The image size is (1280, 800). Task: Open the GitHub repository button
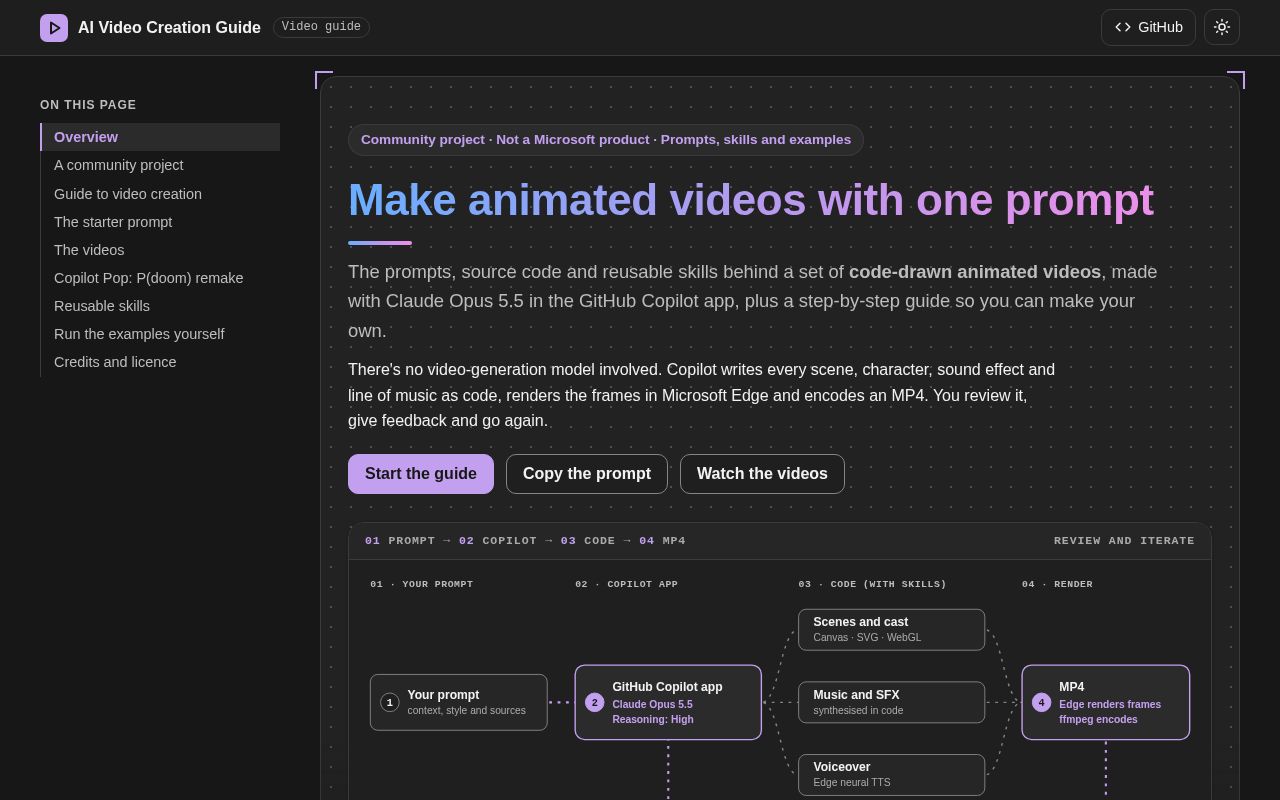coord(1148,27)
